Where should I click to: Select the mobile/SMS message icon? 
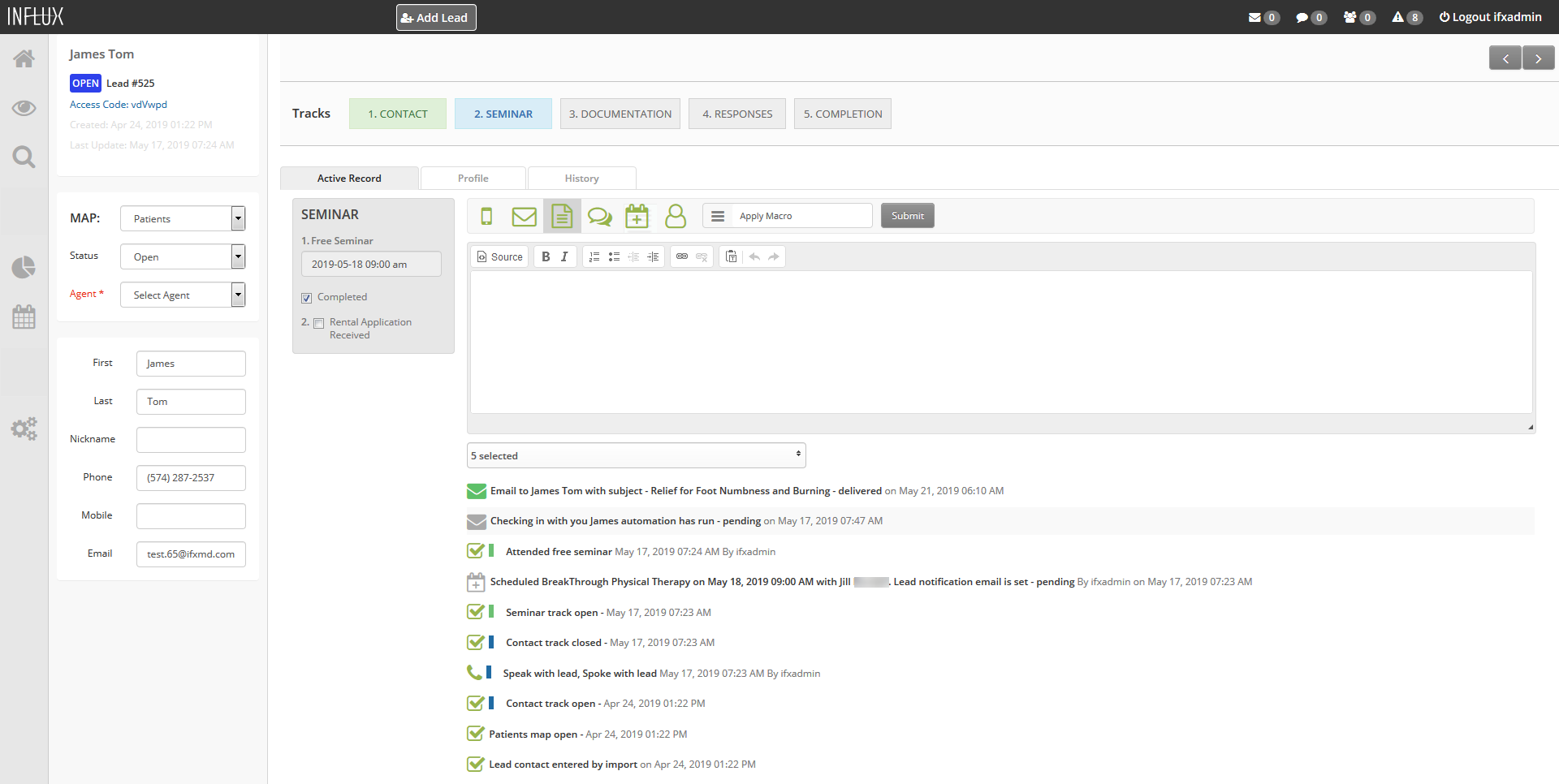(x=486, y=216)
